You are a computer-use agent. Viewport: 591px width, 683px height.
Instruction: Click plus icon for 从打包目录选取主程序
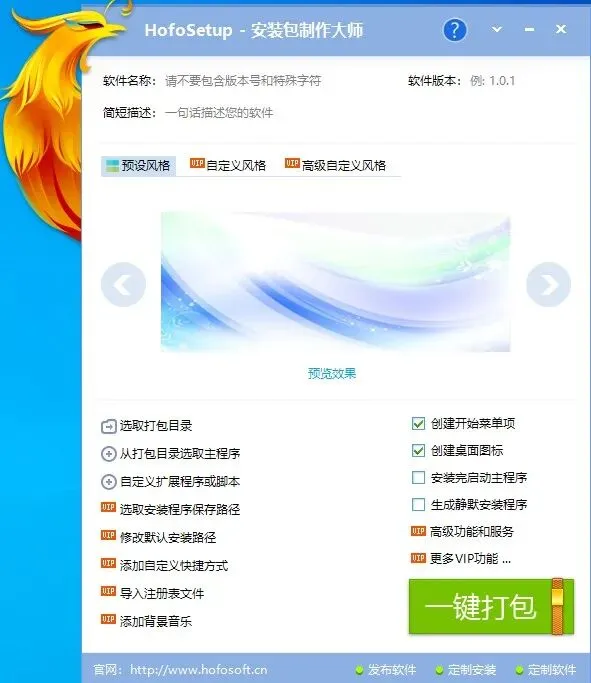tap(108, 454)
